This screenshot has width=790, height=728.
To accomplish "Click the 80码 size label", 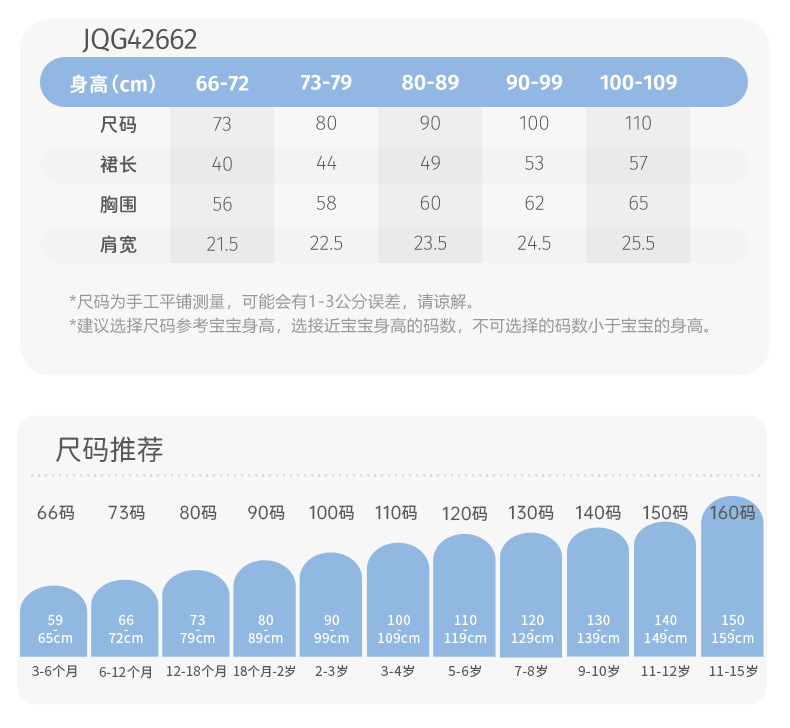I will (x=198, y=513).
